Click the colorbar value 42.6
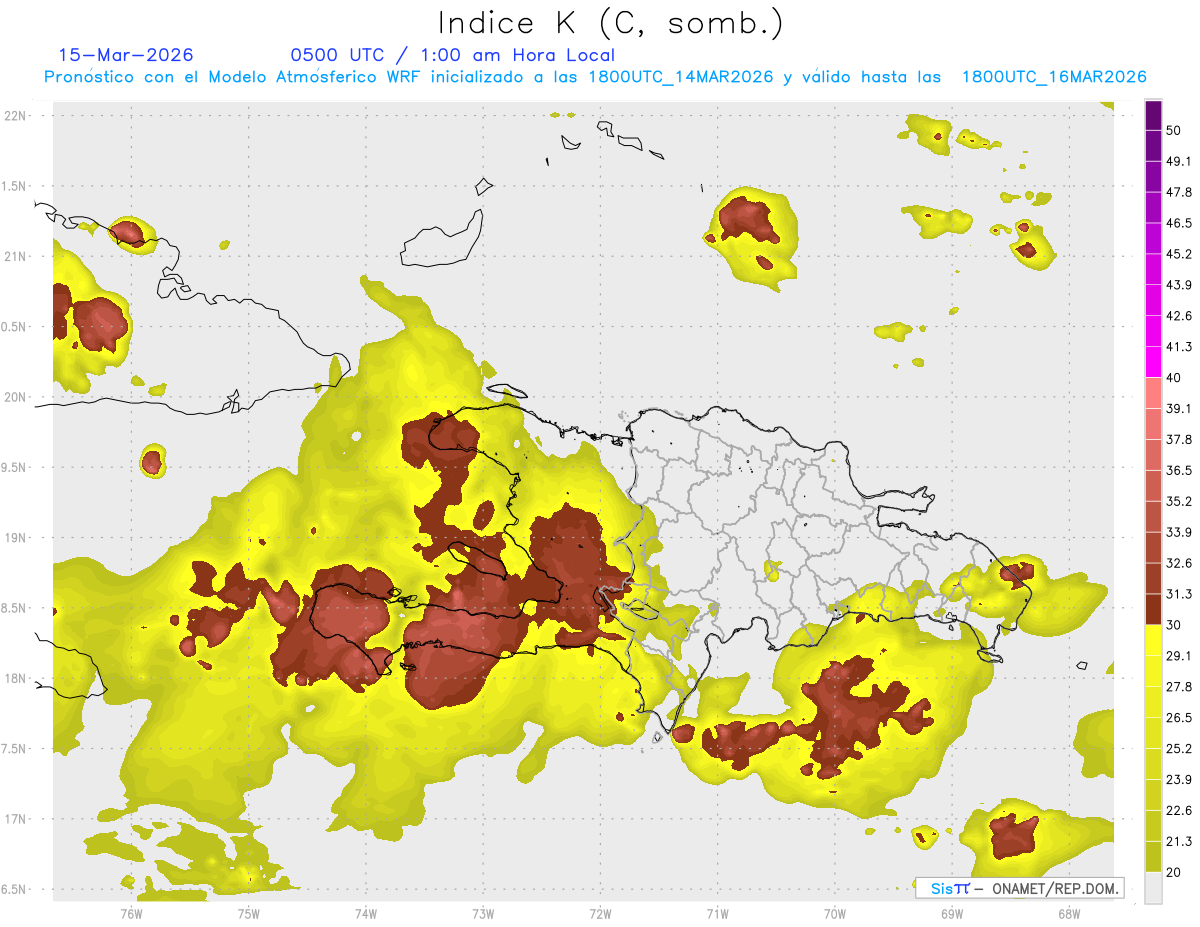 pos(1179,316)
